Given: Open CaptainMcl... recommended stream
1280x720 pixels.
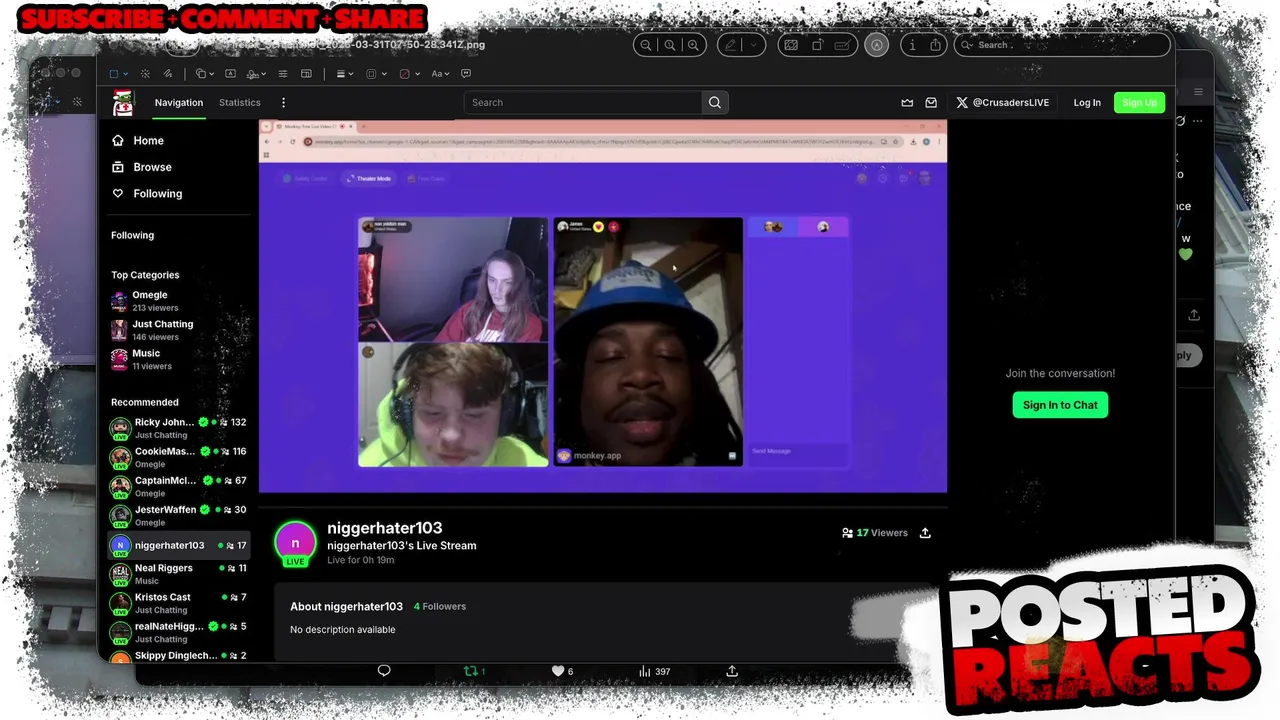Looking at the screenshot, I should tap(178, 486).
